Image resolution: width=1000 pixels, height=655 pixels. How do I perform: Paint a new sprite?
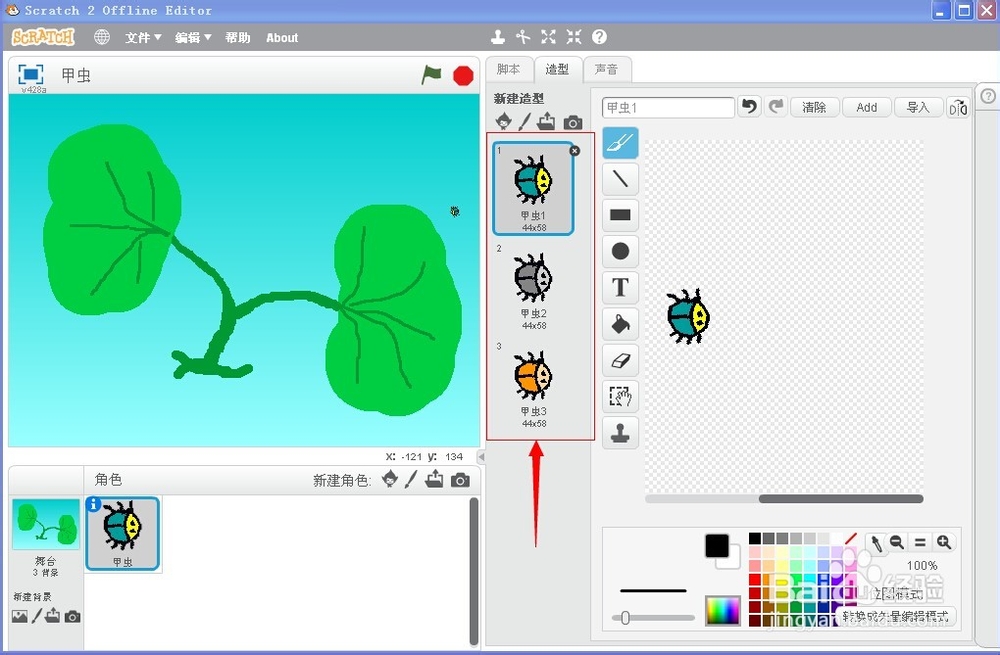click(x=411, y=479)
